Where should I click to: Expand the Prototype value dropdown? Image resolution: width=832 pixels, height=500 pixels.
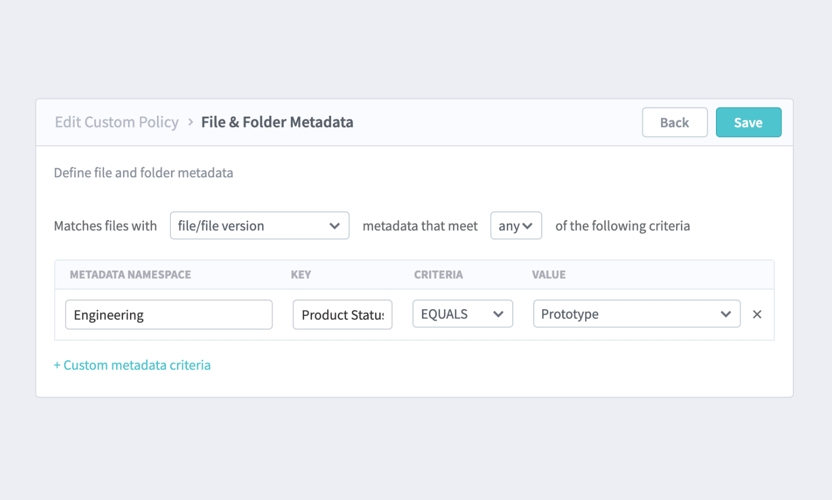[636, 314]
